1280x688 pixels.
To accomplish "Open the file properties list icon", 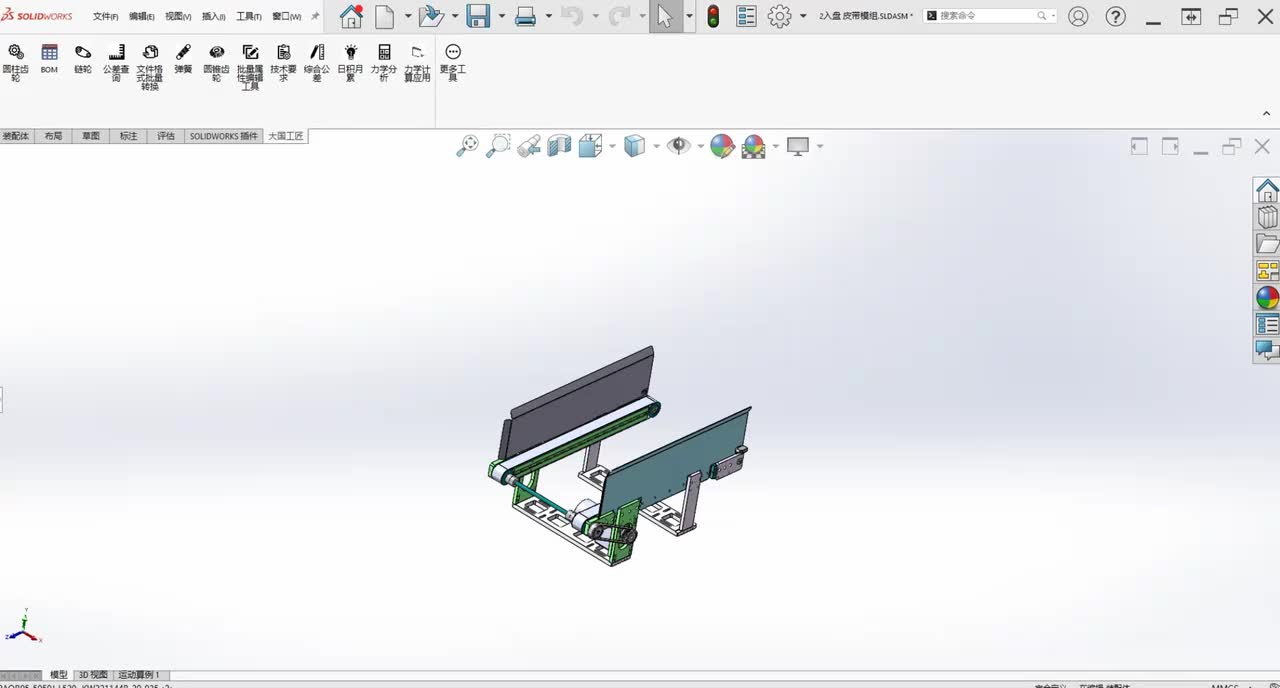I will (746, 16).
